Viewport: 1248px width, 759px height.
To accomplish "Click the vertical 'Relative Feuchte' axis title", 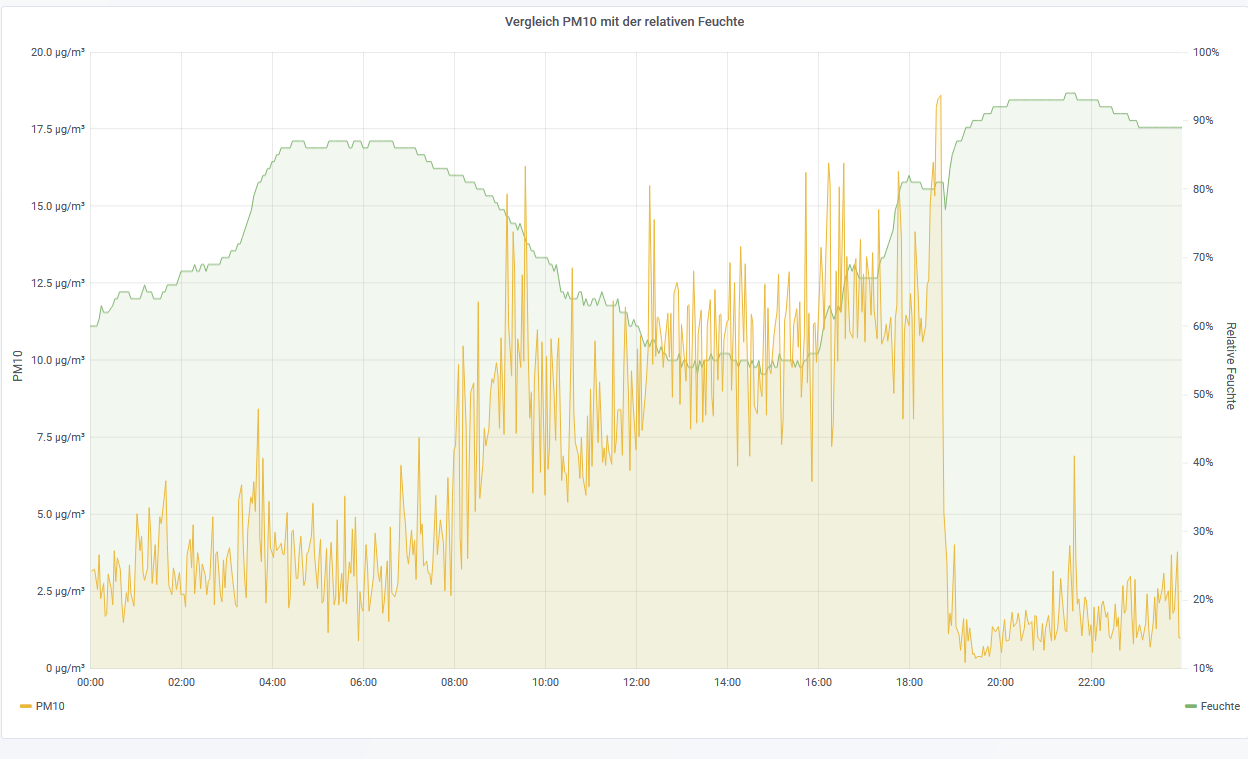I will point(1231,366).
